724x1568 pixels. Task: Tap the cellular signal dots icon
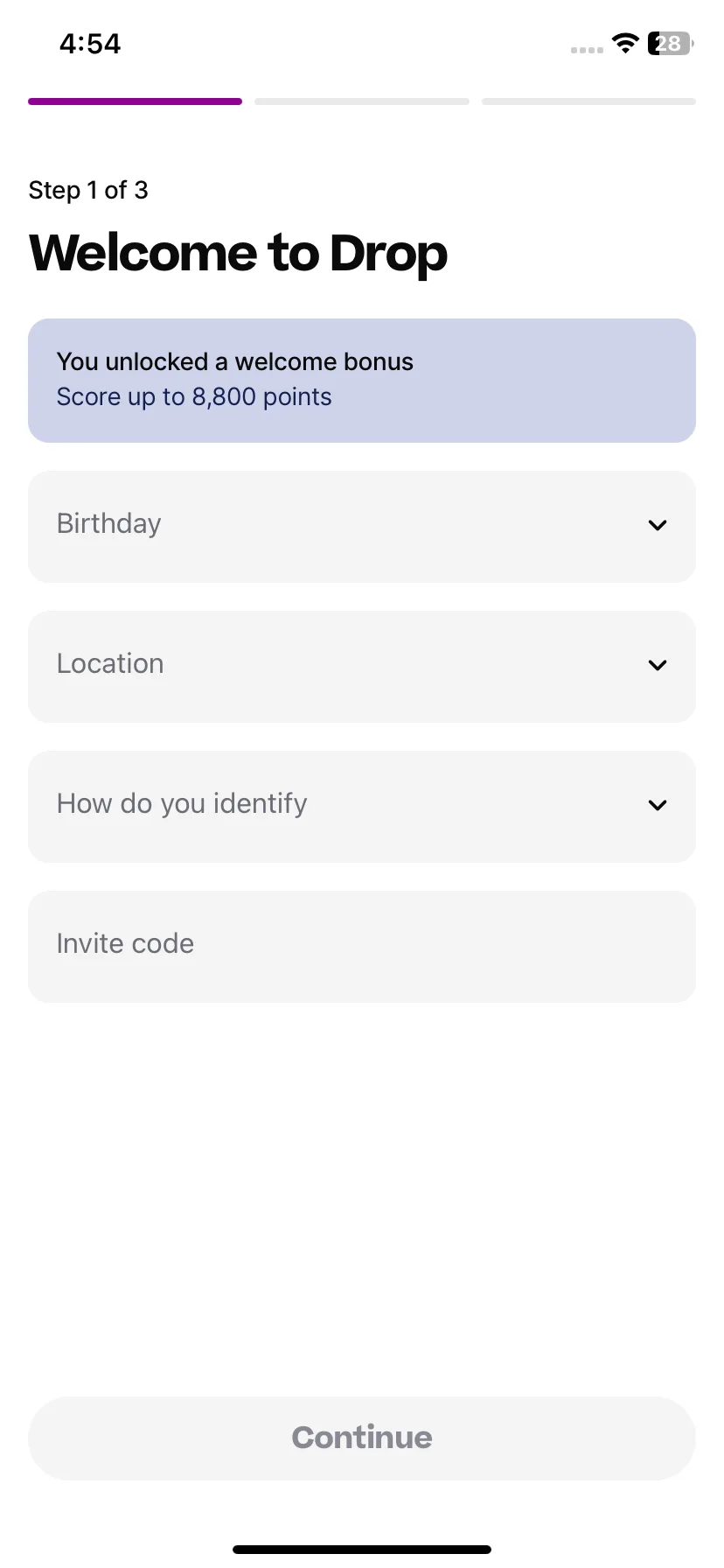587,50
